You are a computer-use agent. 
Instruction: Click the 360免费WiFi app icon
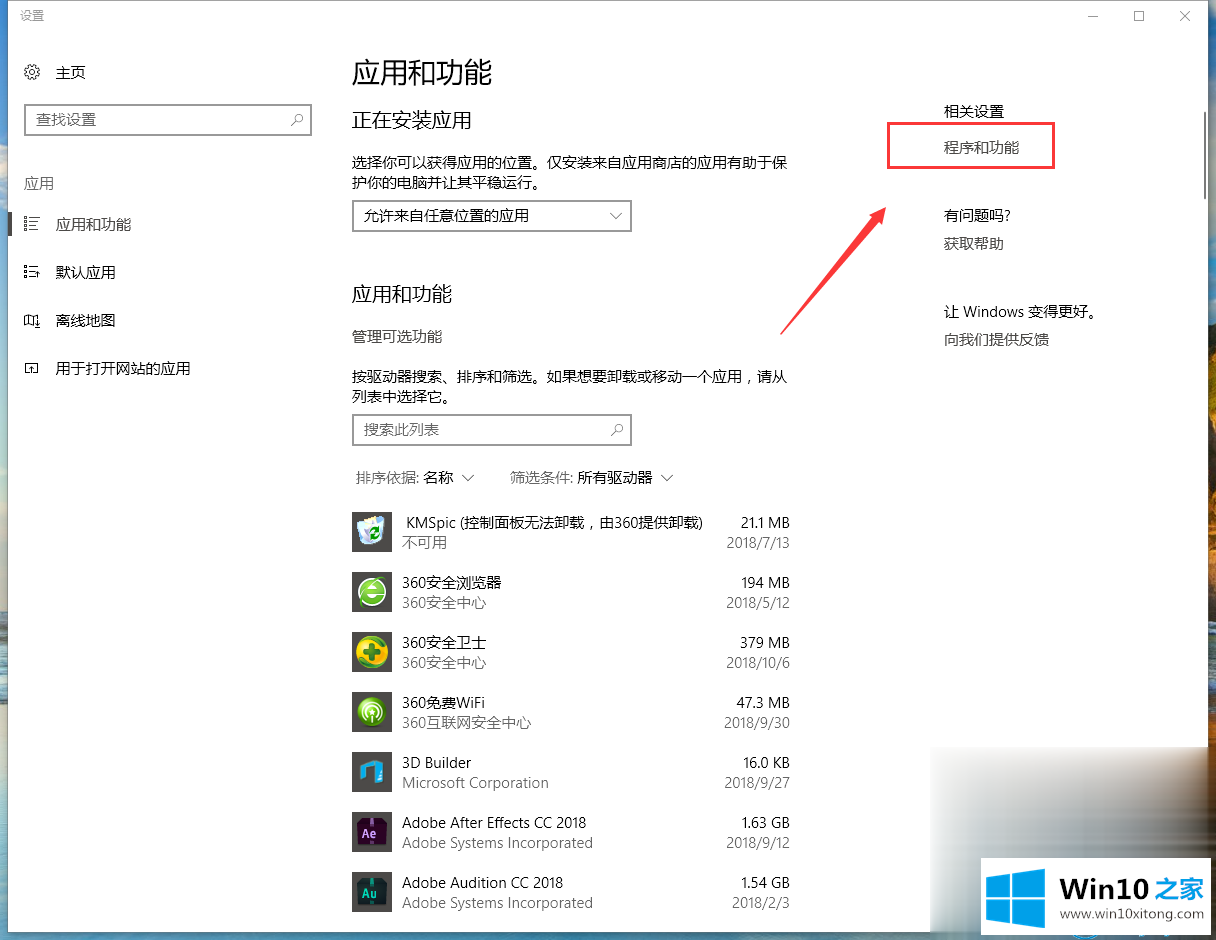point(372,712)
